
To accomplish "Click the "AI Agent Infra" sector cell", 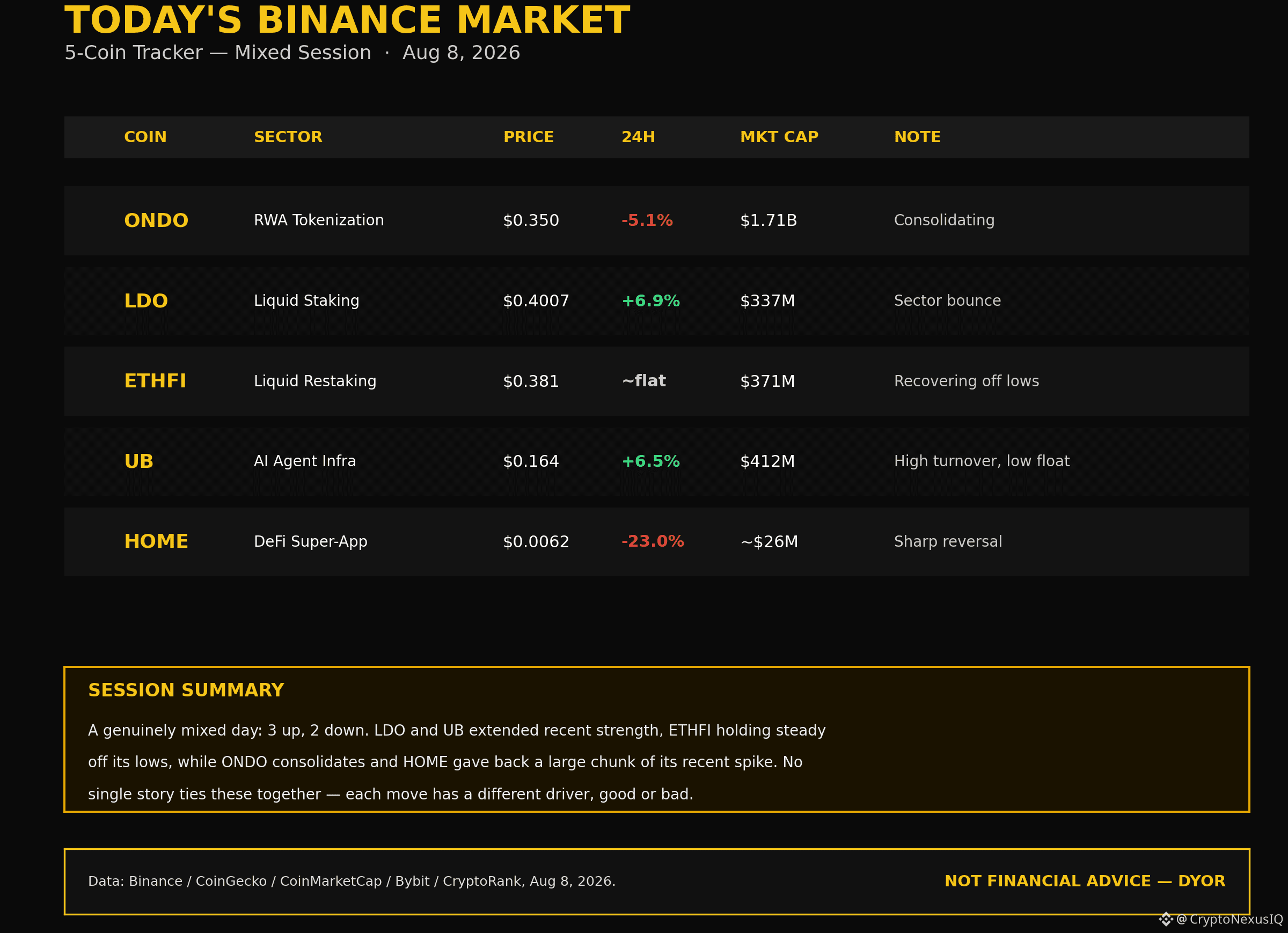I will point(305,462).
